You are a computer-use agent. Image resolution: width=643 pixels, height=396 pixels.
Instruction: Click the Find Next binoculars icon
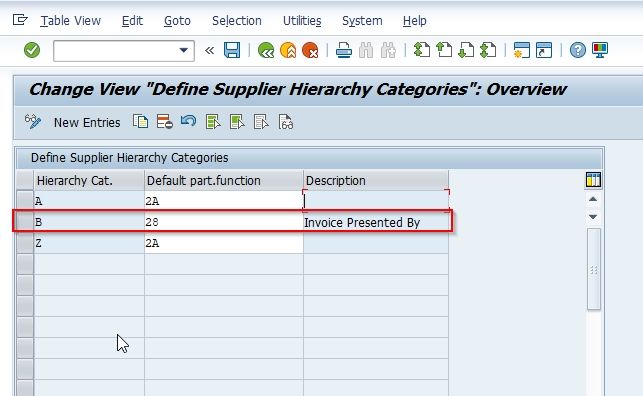coord(388,50)
